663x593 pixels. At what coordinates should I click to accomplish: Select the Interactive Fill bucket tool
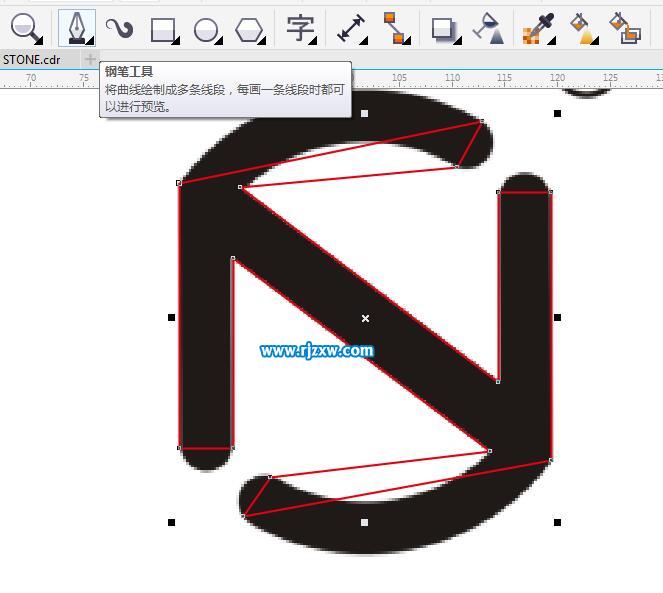583,28
